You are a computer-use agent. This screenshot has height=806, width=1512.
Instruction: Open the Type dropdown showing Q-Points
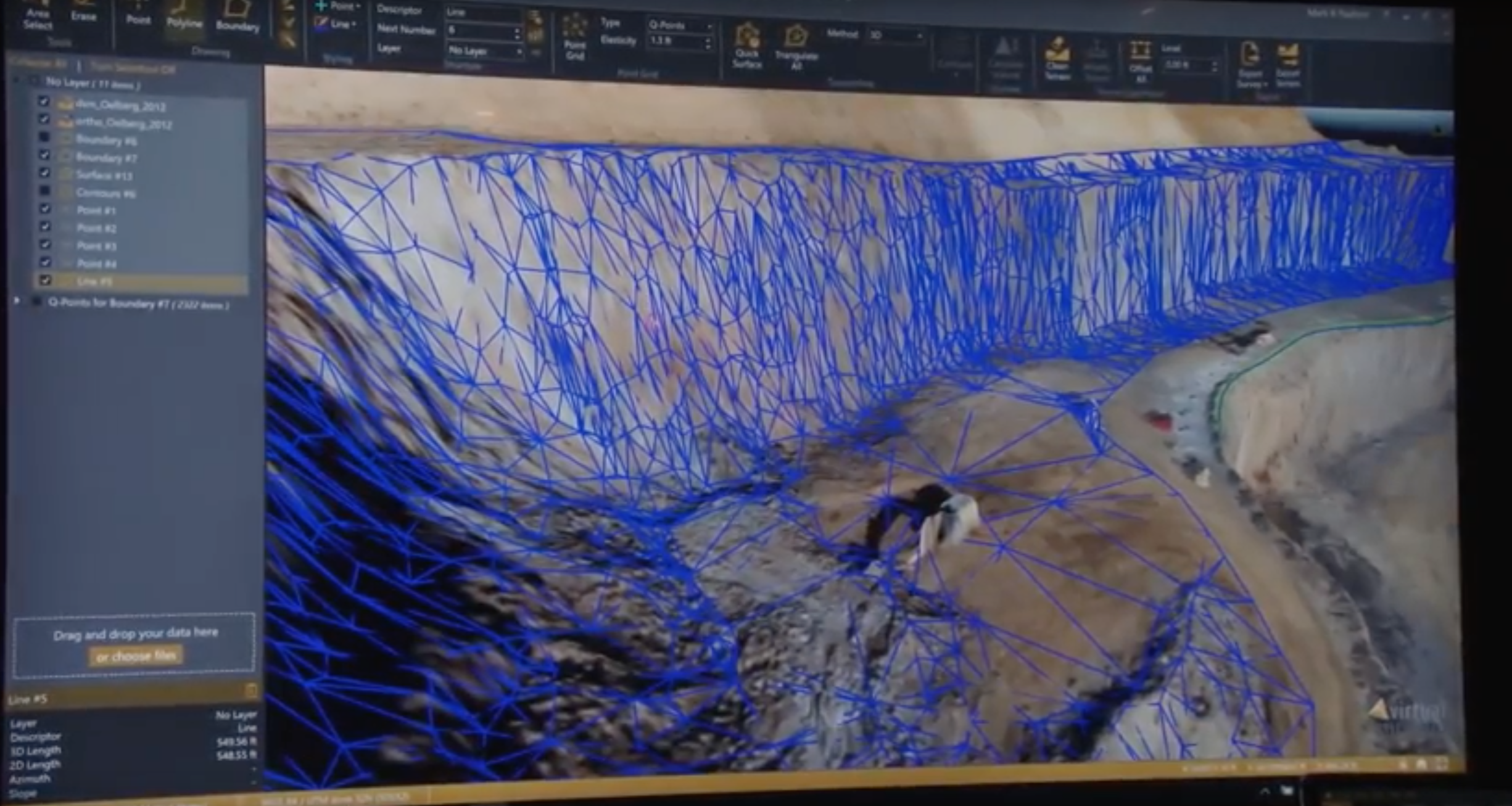pyautogui.click(x=680, y=25)
